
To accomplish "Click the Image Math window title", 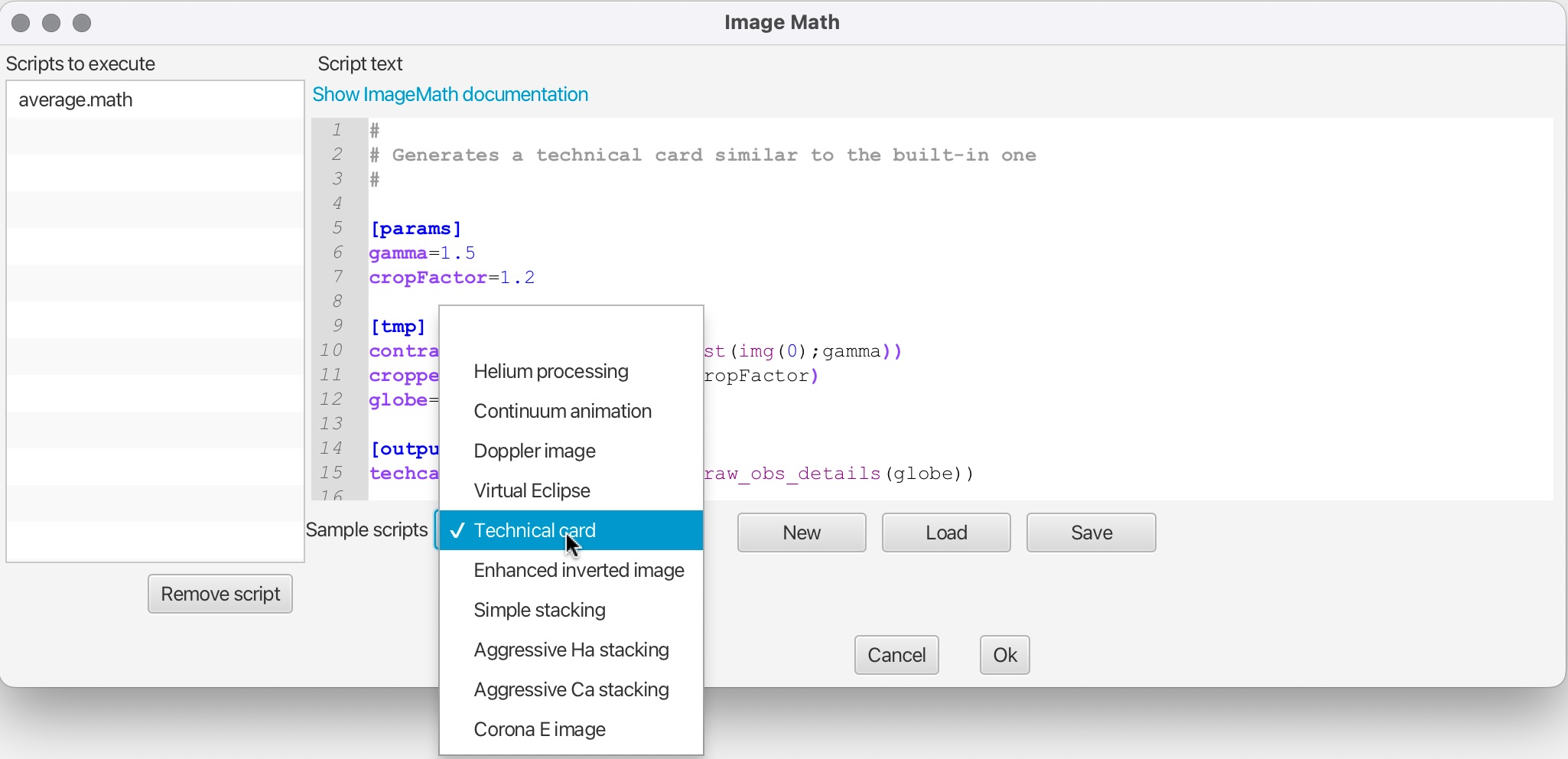I will point(782,22).
